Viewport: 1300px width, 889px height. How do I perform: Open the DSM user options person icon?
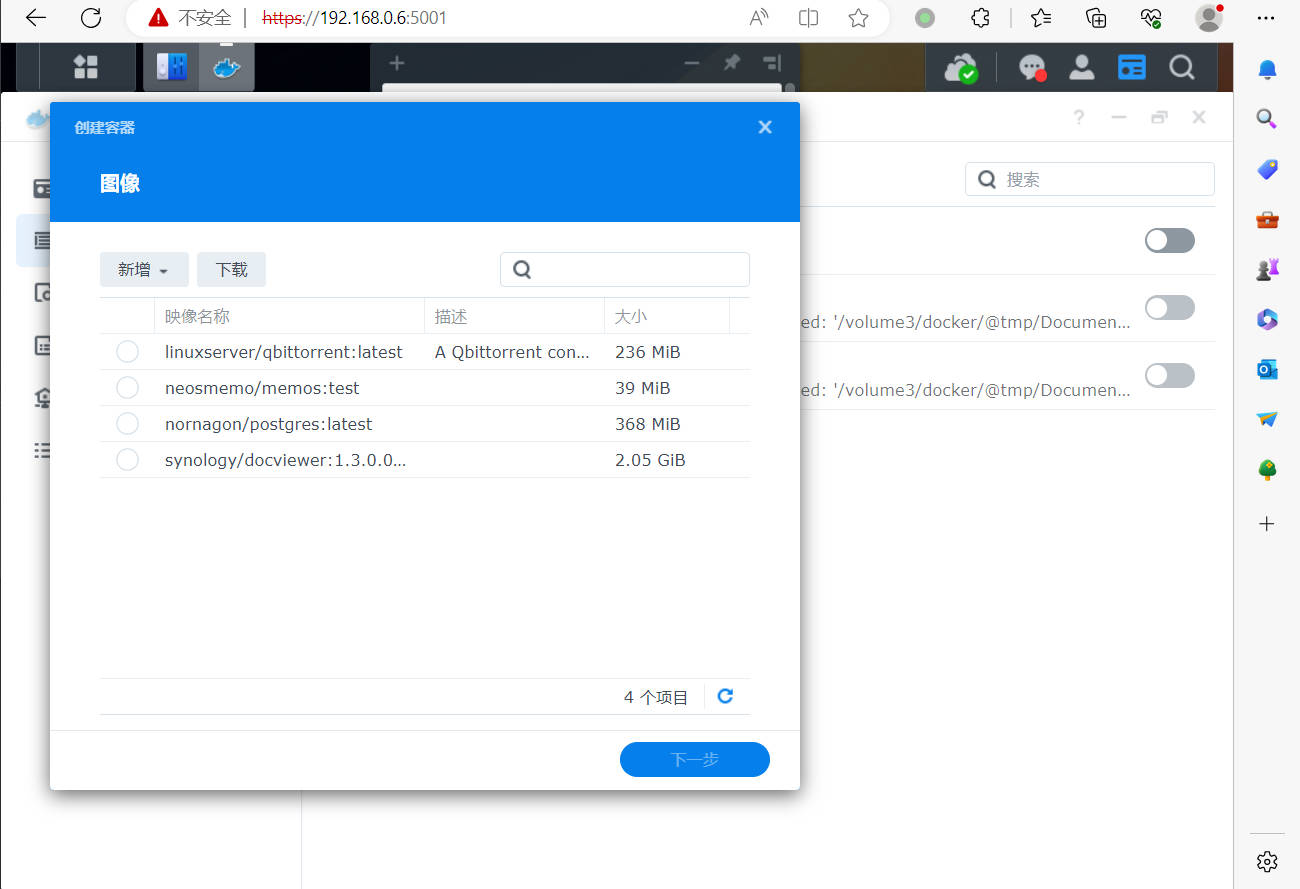[x=1081, y=67]
